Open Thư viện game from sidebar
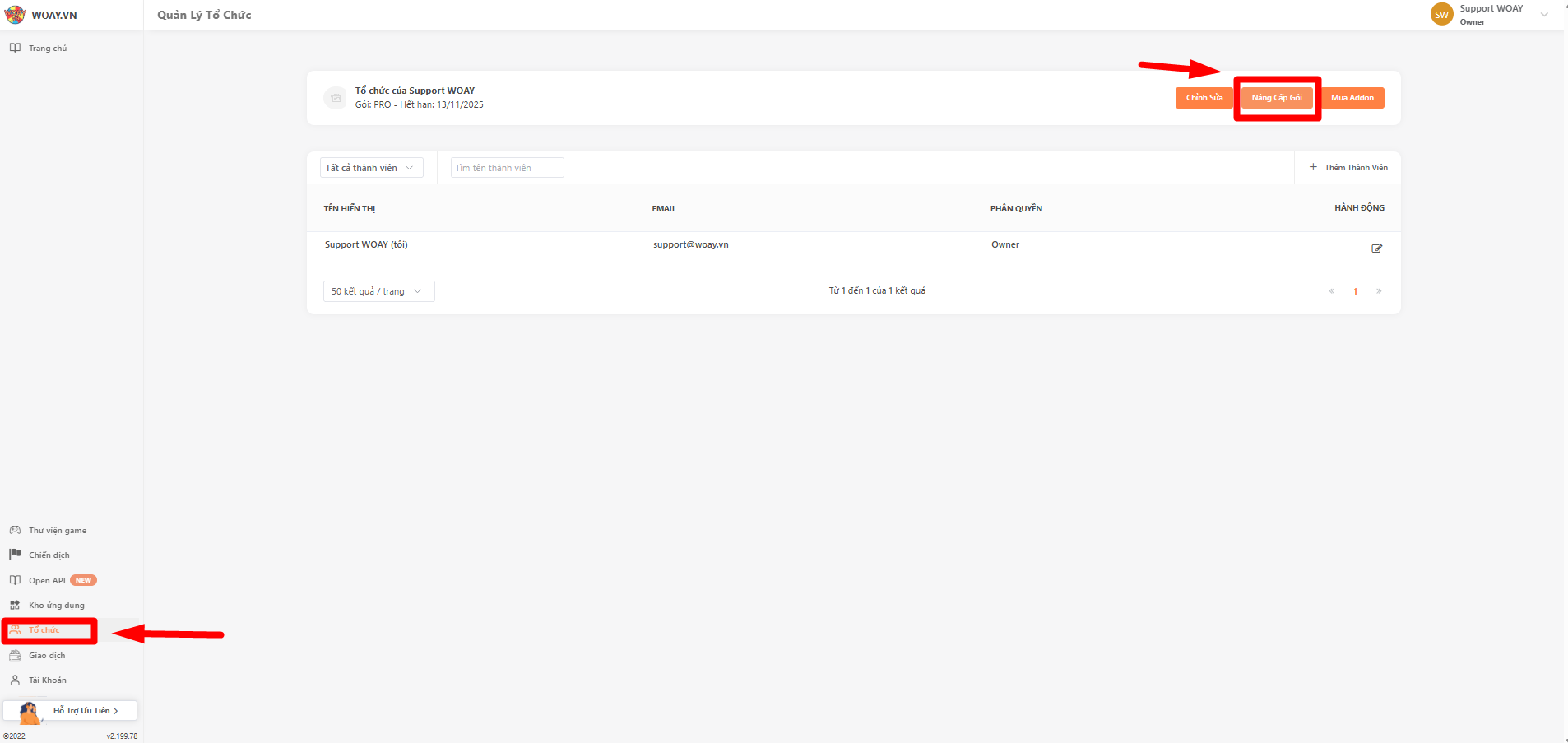The width and height of the screenshot is (1568, 743). 57,531
